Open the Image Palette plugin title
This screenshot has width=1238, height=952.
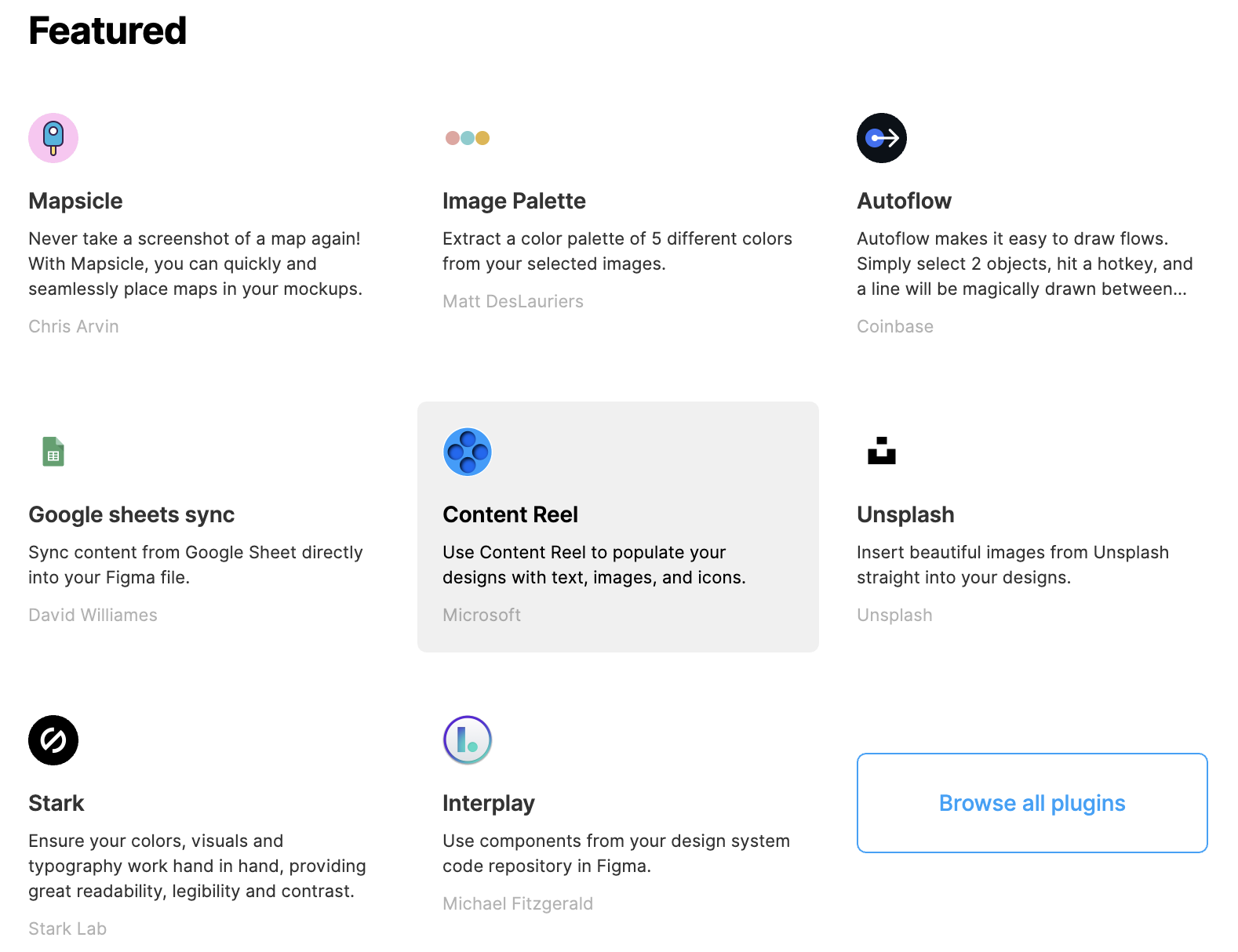pos(514,201)
